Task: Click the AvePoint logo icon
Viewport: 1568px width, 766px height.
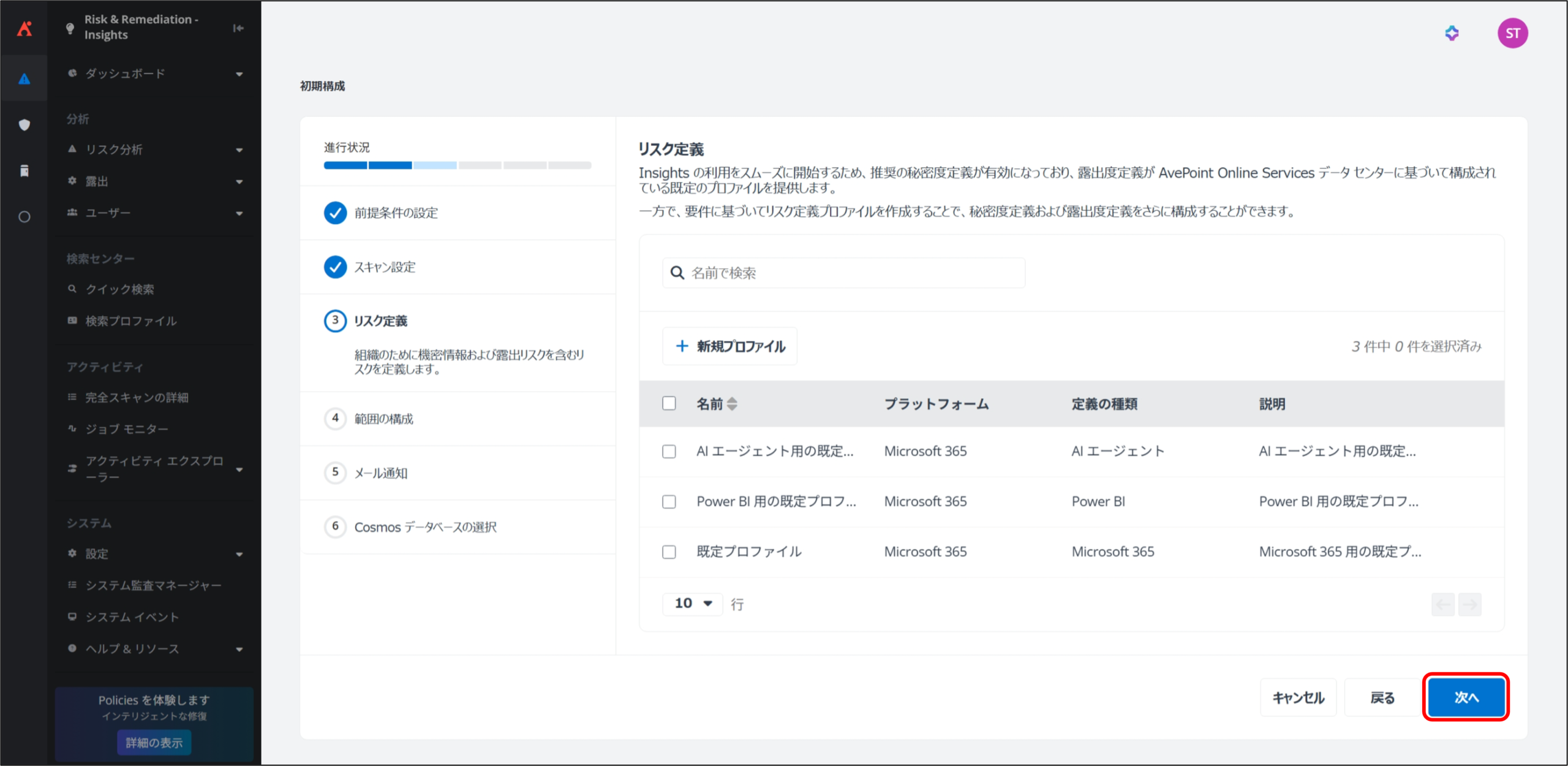Action: [24, 28]
